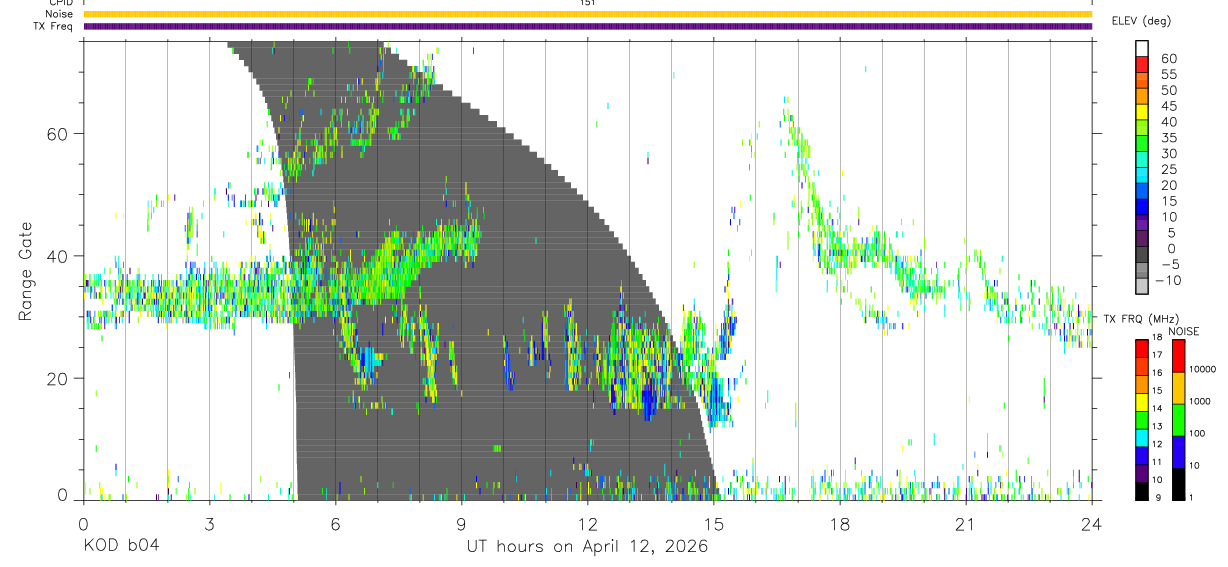This screenshot has width=1228, height=567.
Task: Click the '45' label on the ELEV scale
Action: (x=1169, y=106)
